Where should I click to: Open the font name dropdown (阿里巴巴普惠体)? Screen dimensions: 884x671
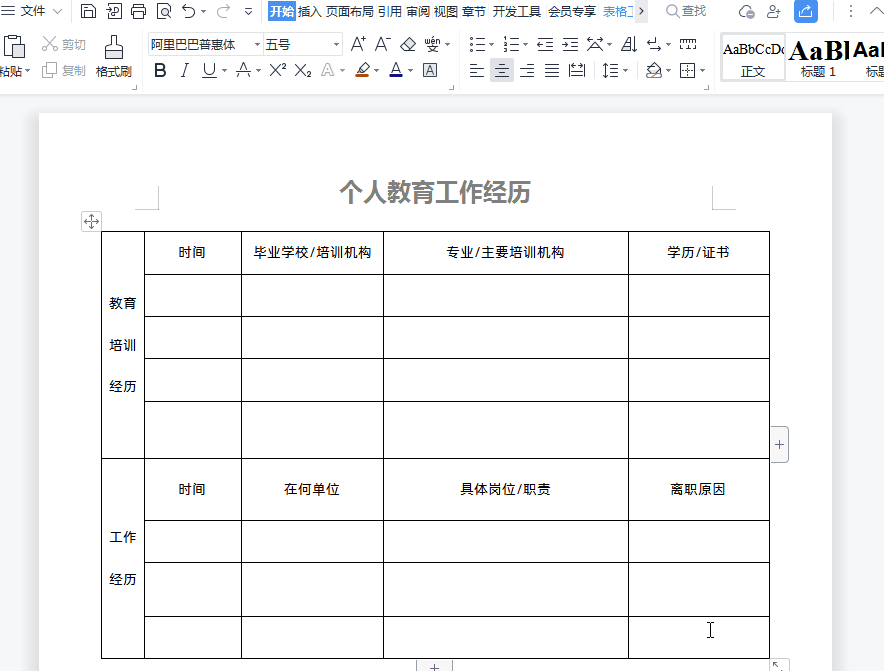point(257,44)
